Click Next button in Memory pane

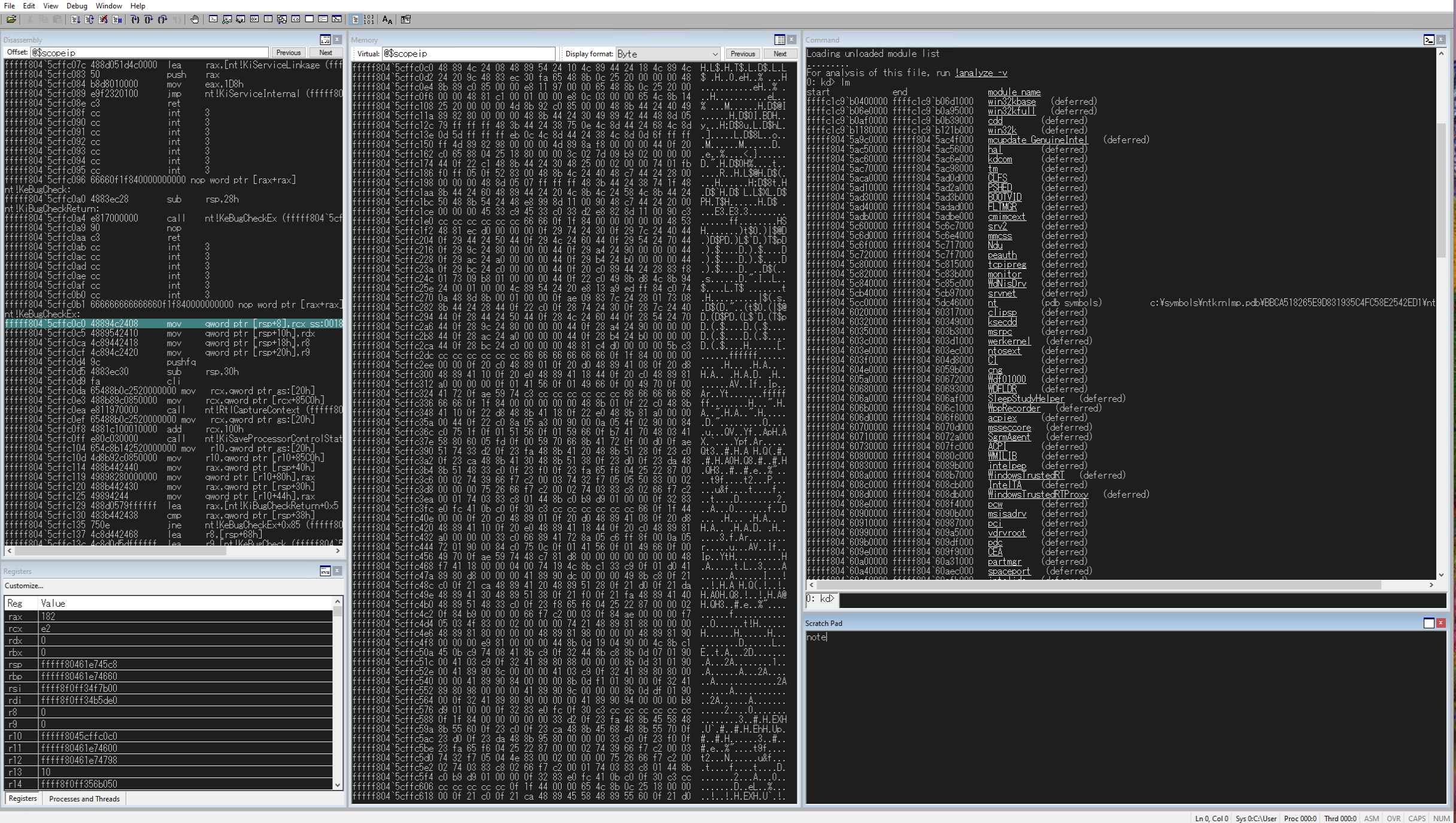pos(779,54)
